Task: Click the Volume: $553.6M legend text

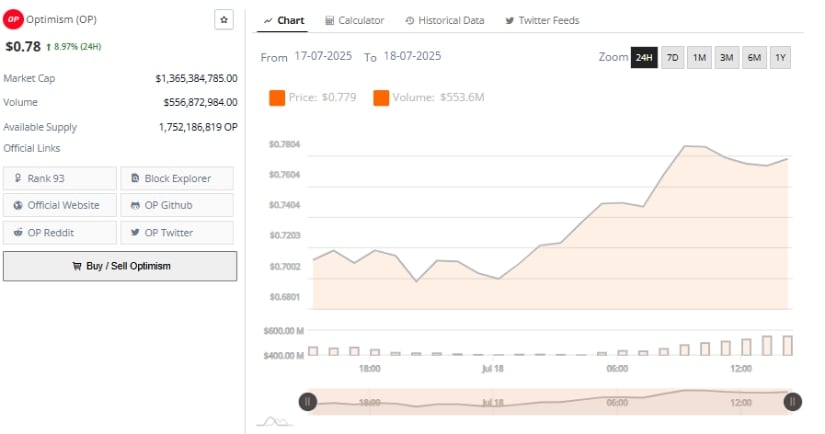Action: point(438,97)
